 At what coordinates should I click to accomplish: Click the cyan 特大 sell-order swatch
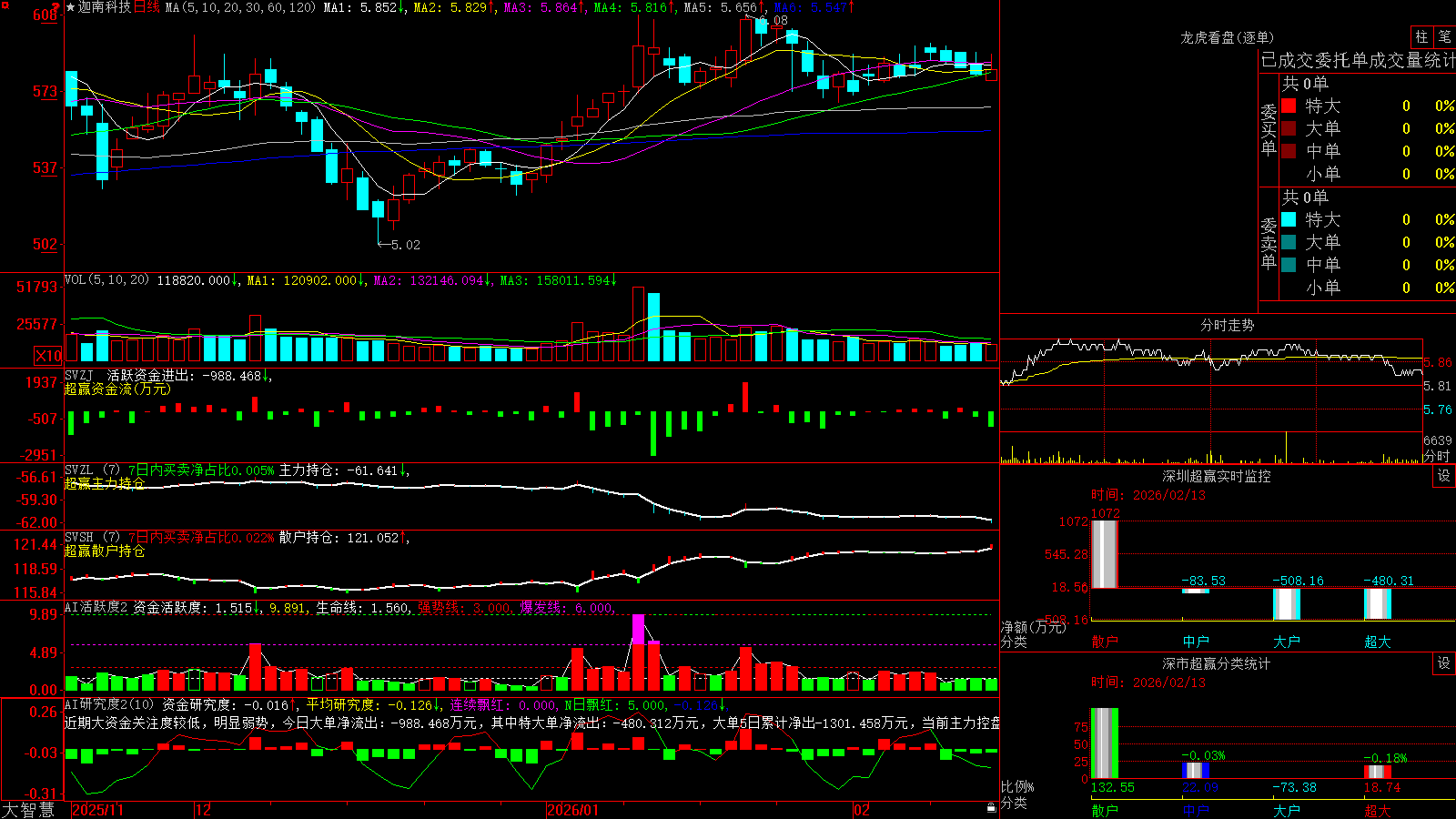coord(1289,219)
